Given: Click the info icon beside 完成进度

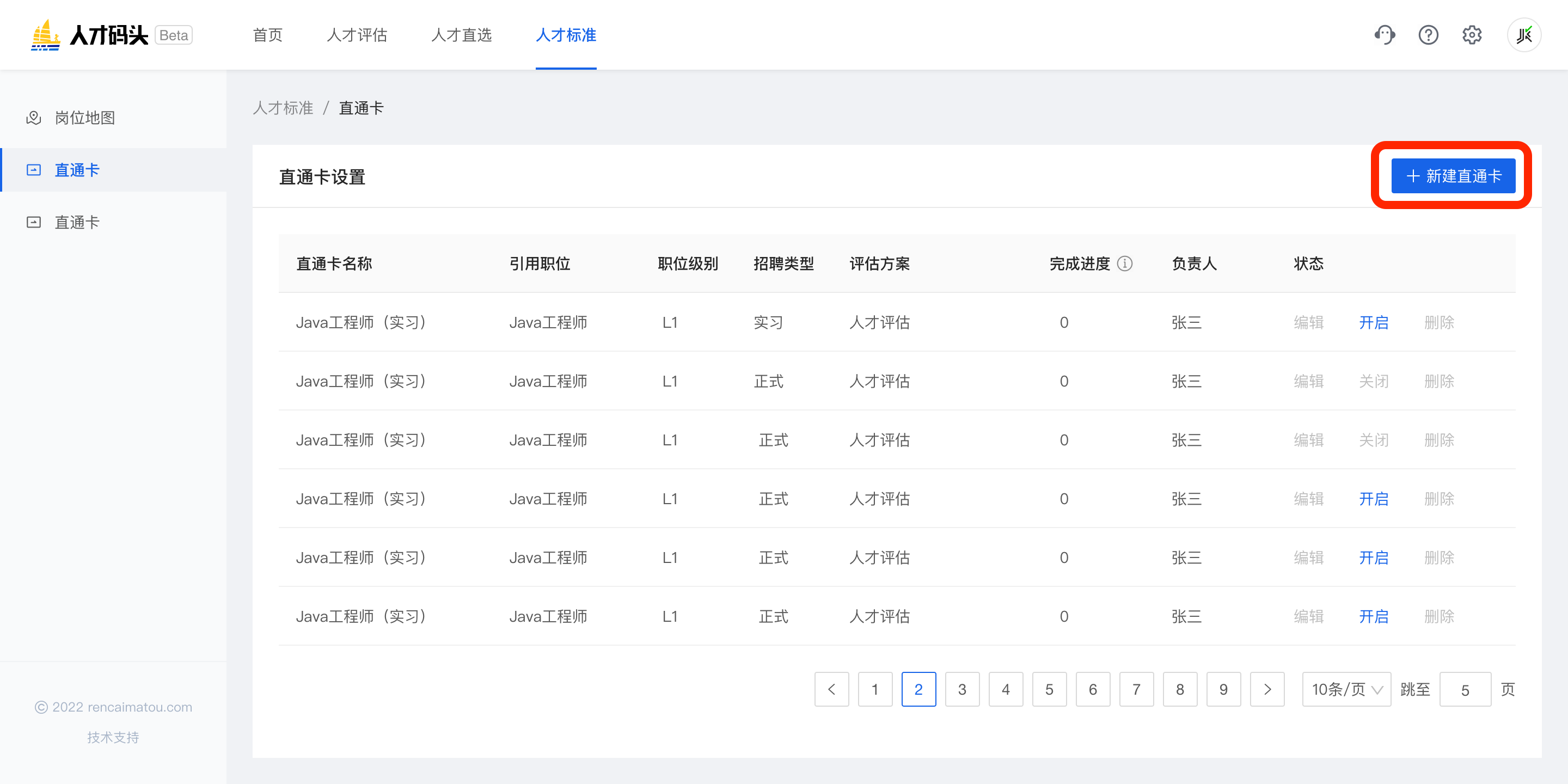Looking at the screenshot, I should click(x=1125, y=264).
